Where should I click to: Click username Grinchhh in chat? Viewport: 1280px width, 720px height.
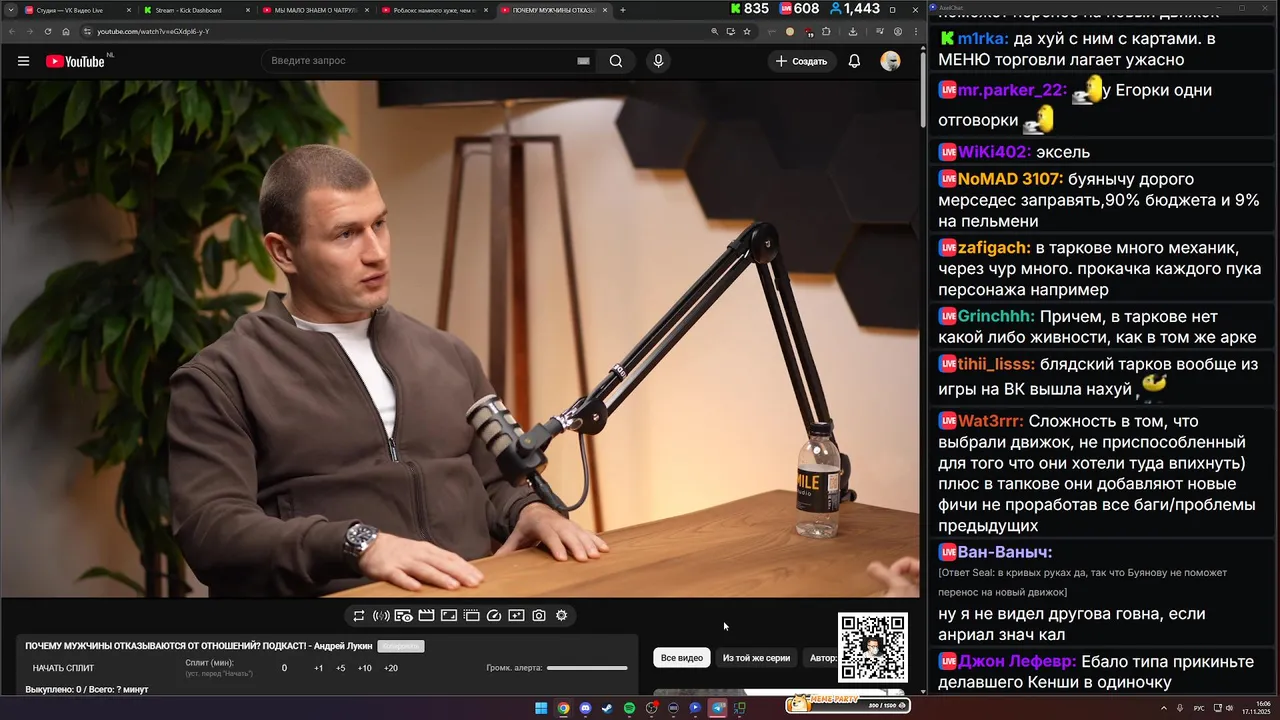pos(995,316)
